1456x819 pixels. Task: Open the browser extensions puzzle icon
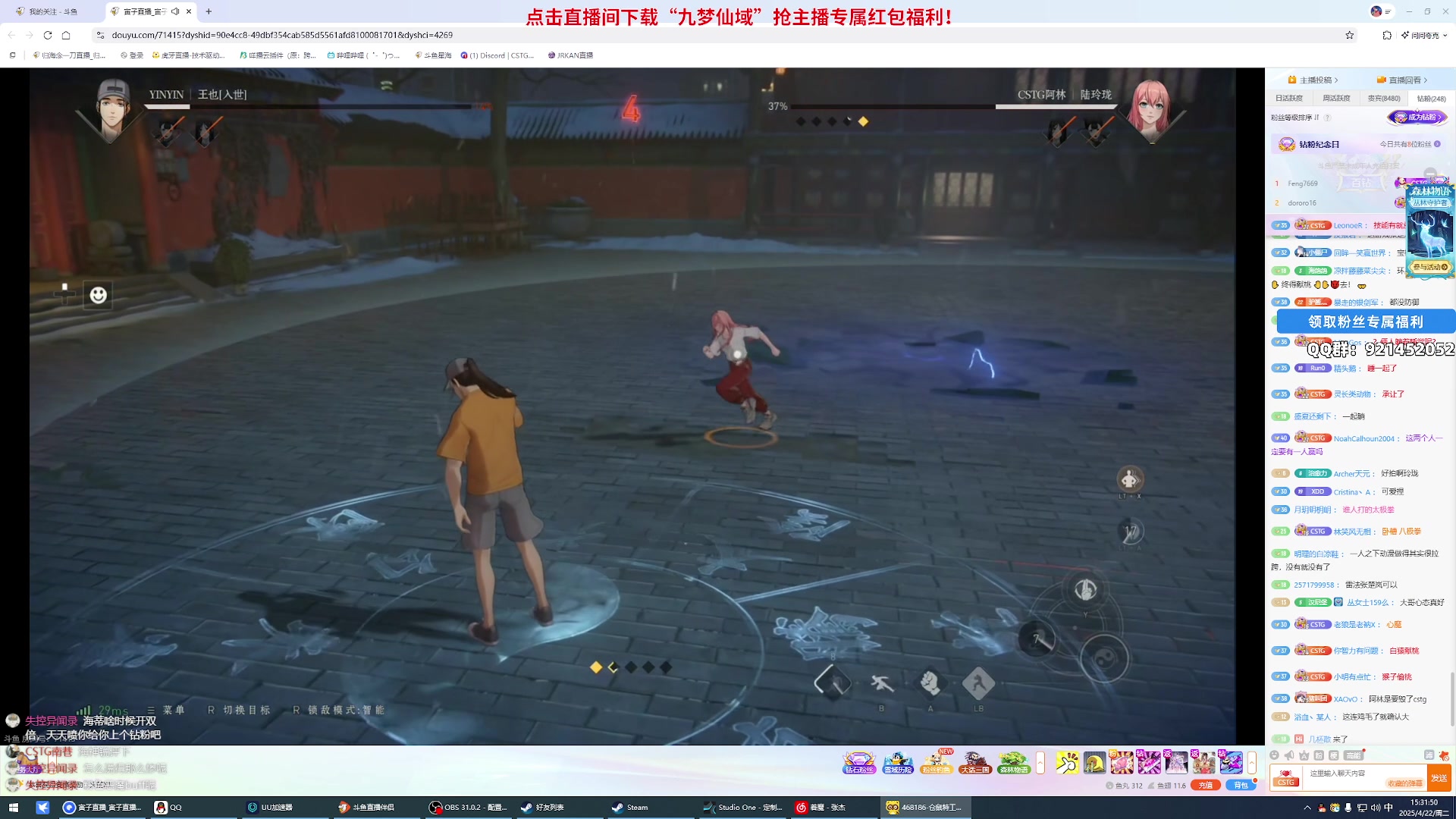point(1387,35)
